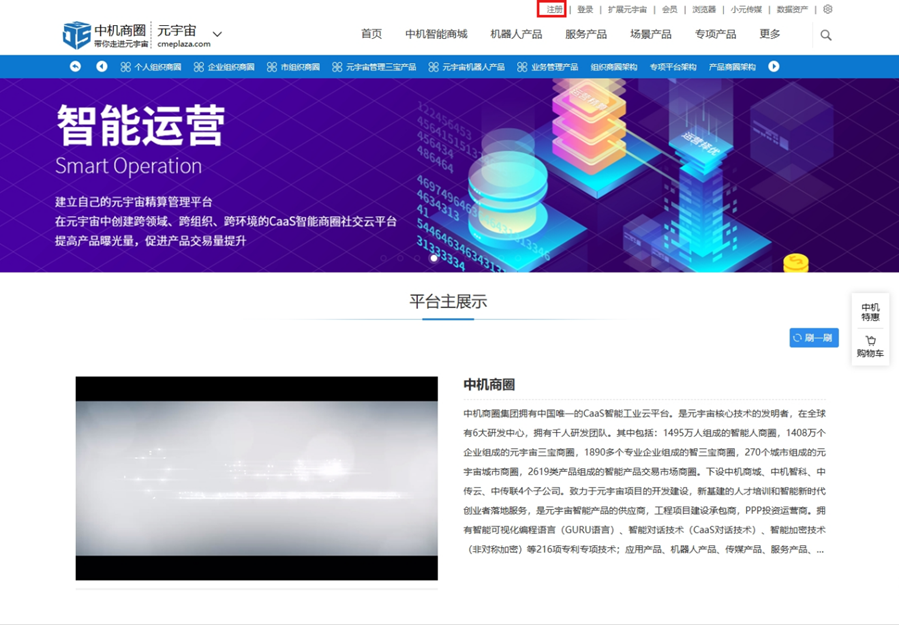The width and height of the screenshot is (899, 625).
Task: Open 中机智能商城 menu item
Action: (x=436, y=34)
